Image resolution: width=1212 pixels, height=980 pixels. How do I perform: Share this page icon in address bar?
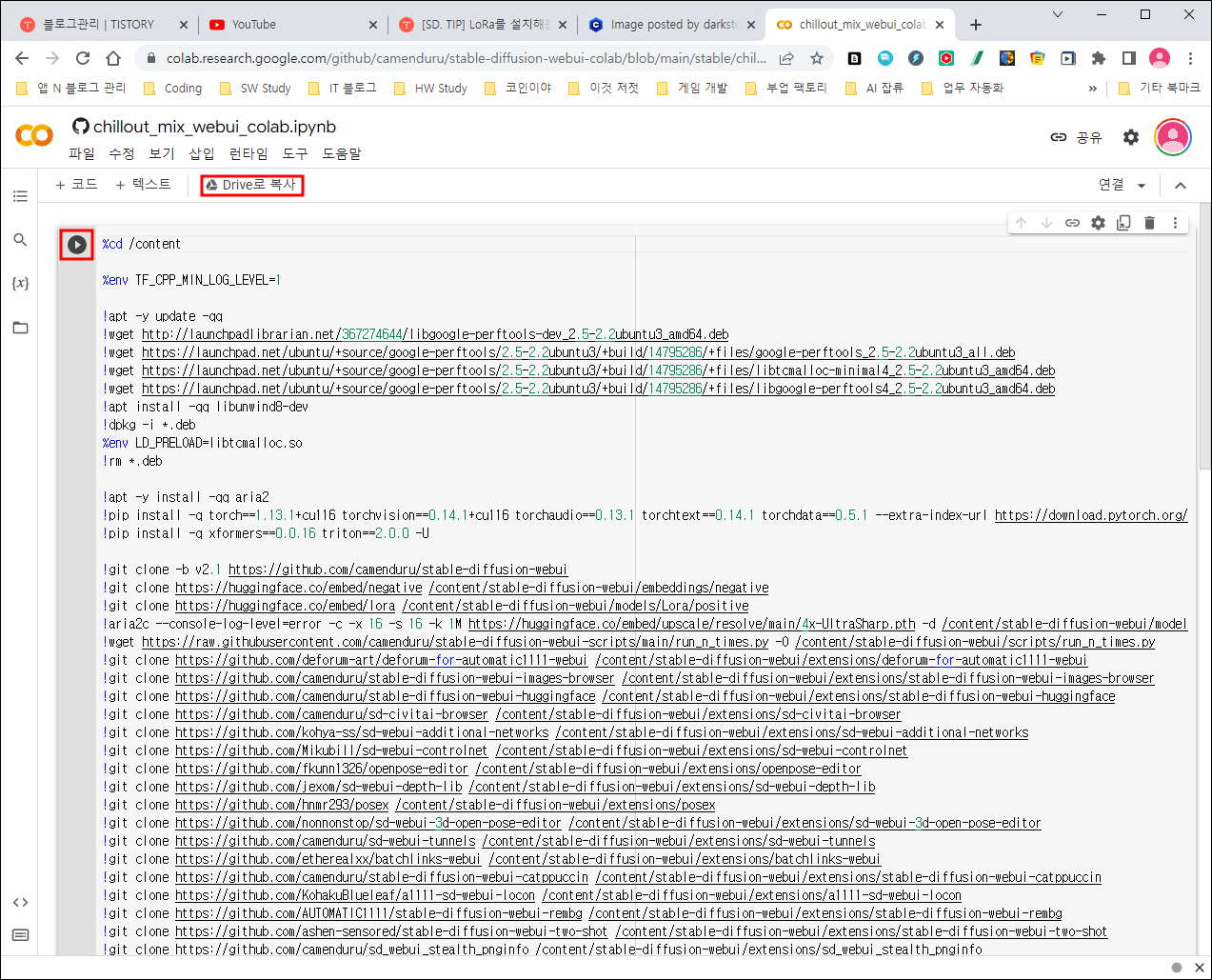point(786,58)
